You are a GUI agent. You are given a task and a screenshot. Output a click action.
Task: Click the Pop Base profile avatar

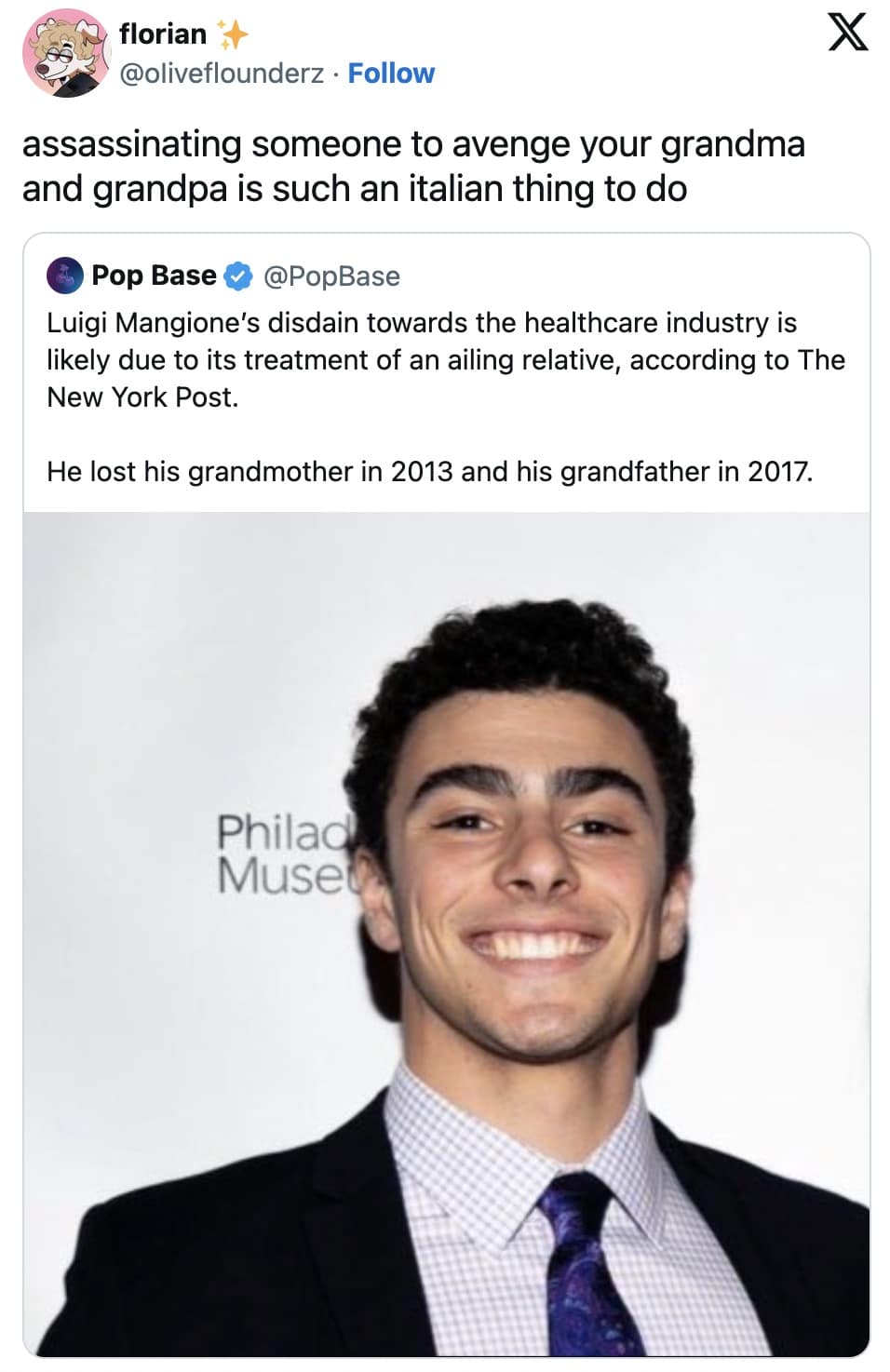pos(63,275)
